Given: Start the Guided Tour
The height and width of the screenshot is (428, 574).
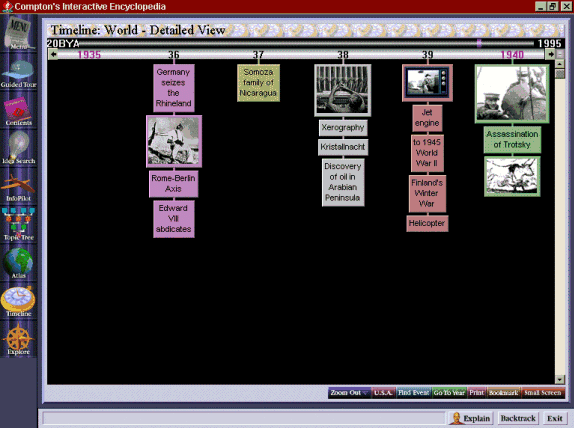Looking at the screenshot, I should click(18, 74).
